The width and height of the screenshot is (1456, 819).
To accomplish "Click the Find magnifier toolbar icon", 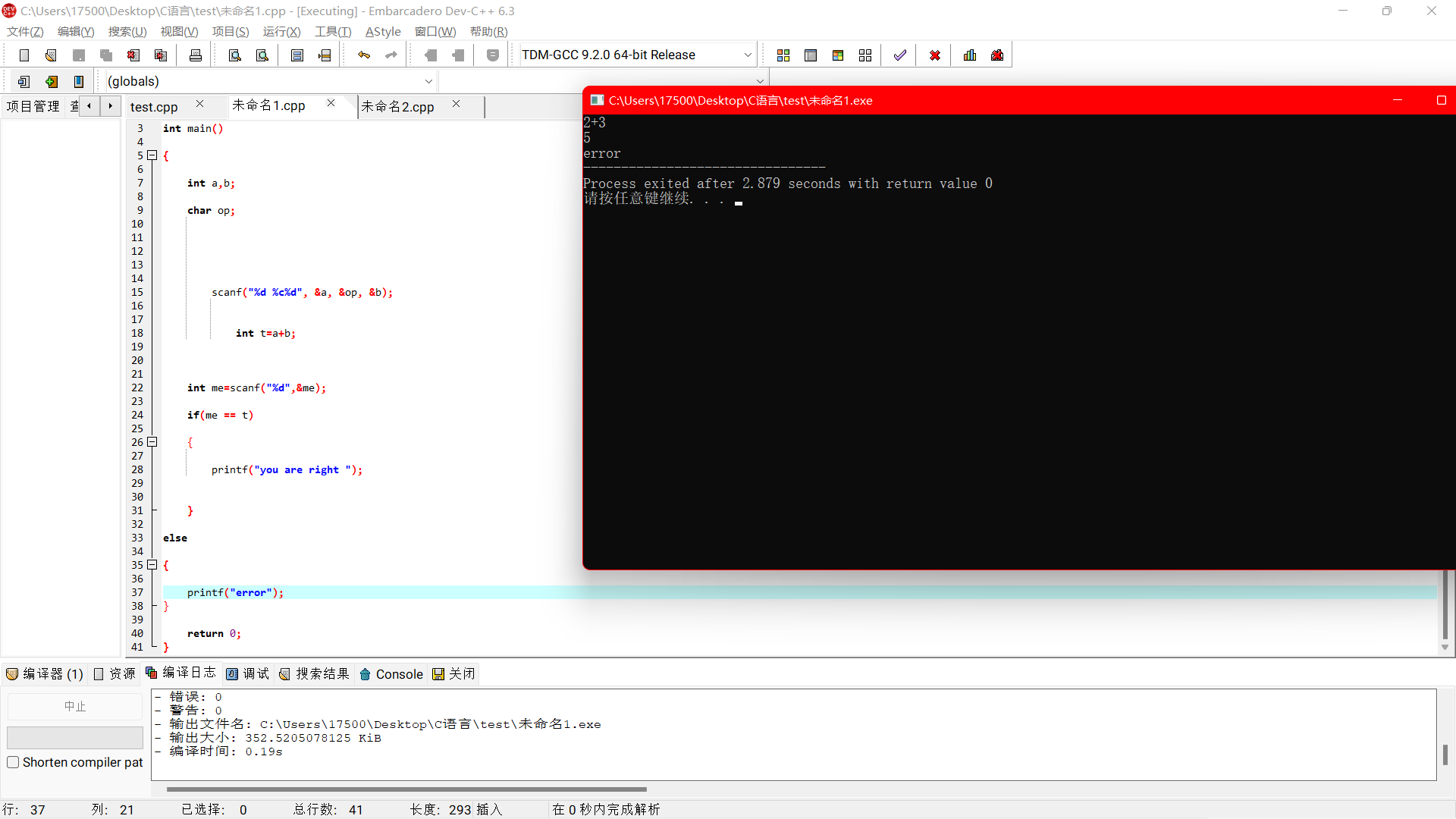I will (x=235, y=55).
